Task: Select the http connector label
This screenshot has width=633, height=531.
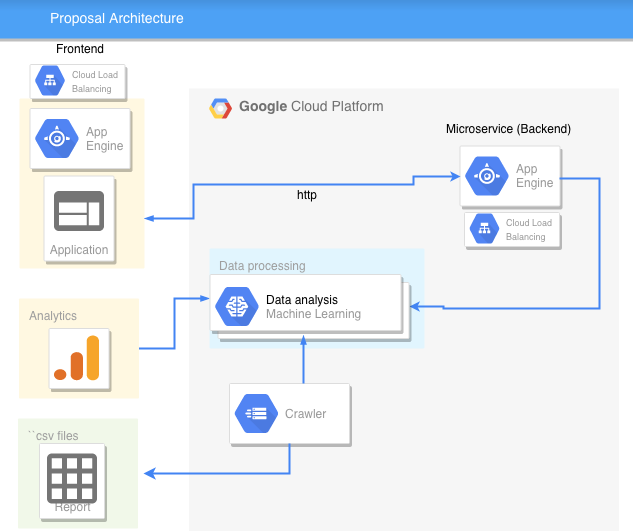Action: (x=307, y=195)
